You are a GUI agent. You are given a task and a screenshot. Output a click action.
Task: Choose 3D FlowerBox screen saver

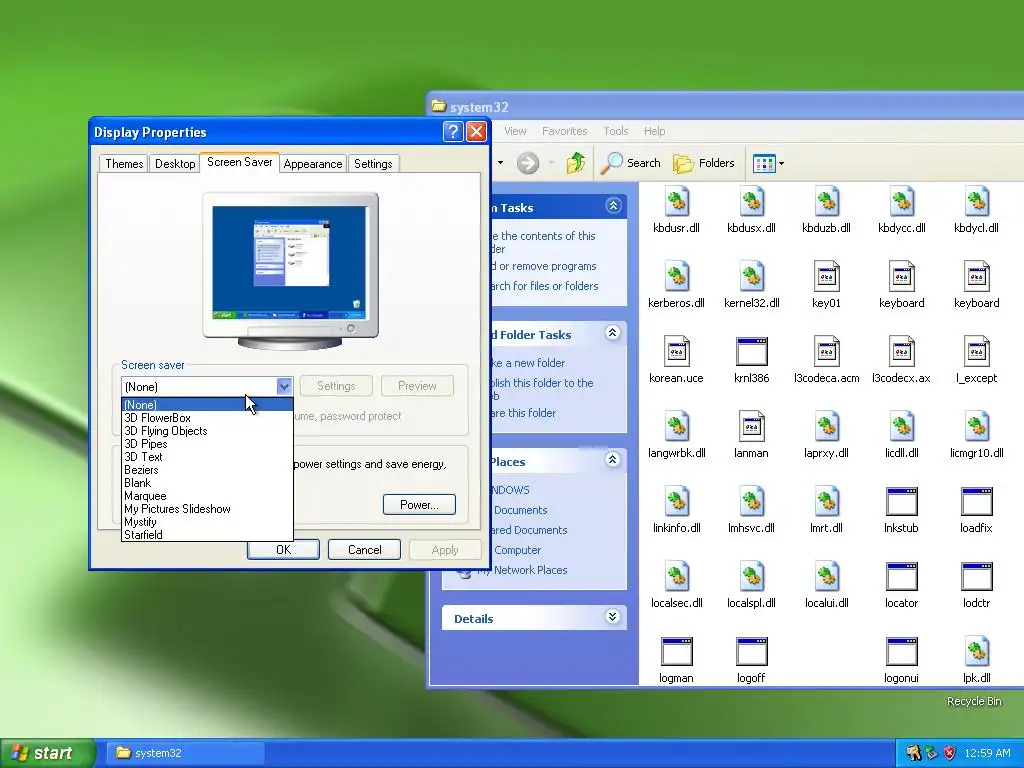point(207,418)
